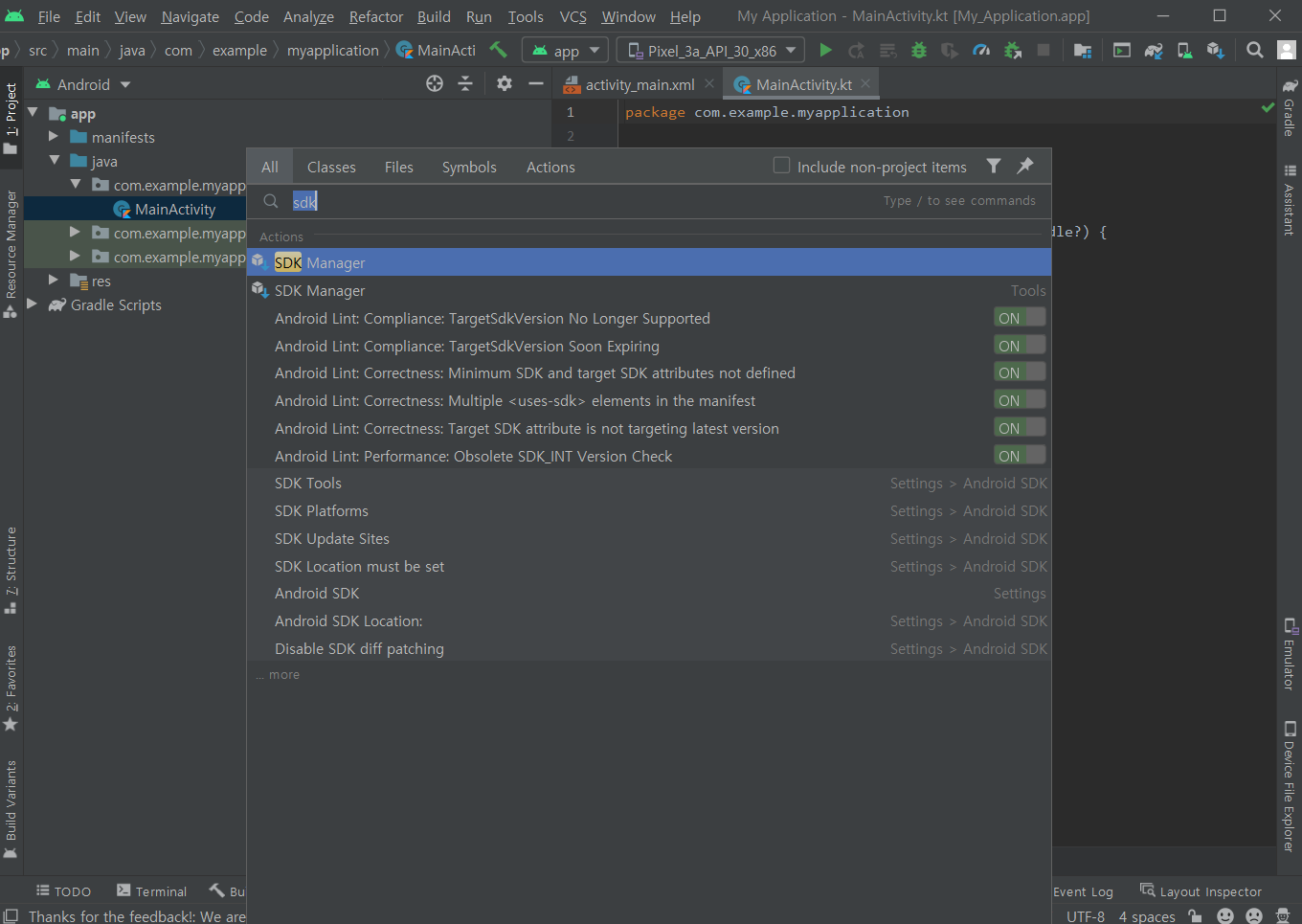Click the Make Project hammer icon
The image size is (1302, 924).
(x=498, y=50)
